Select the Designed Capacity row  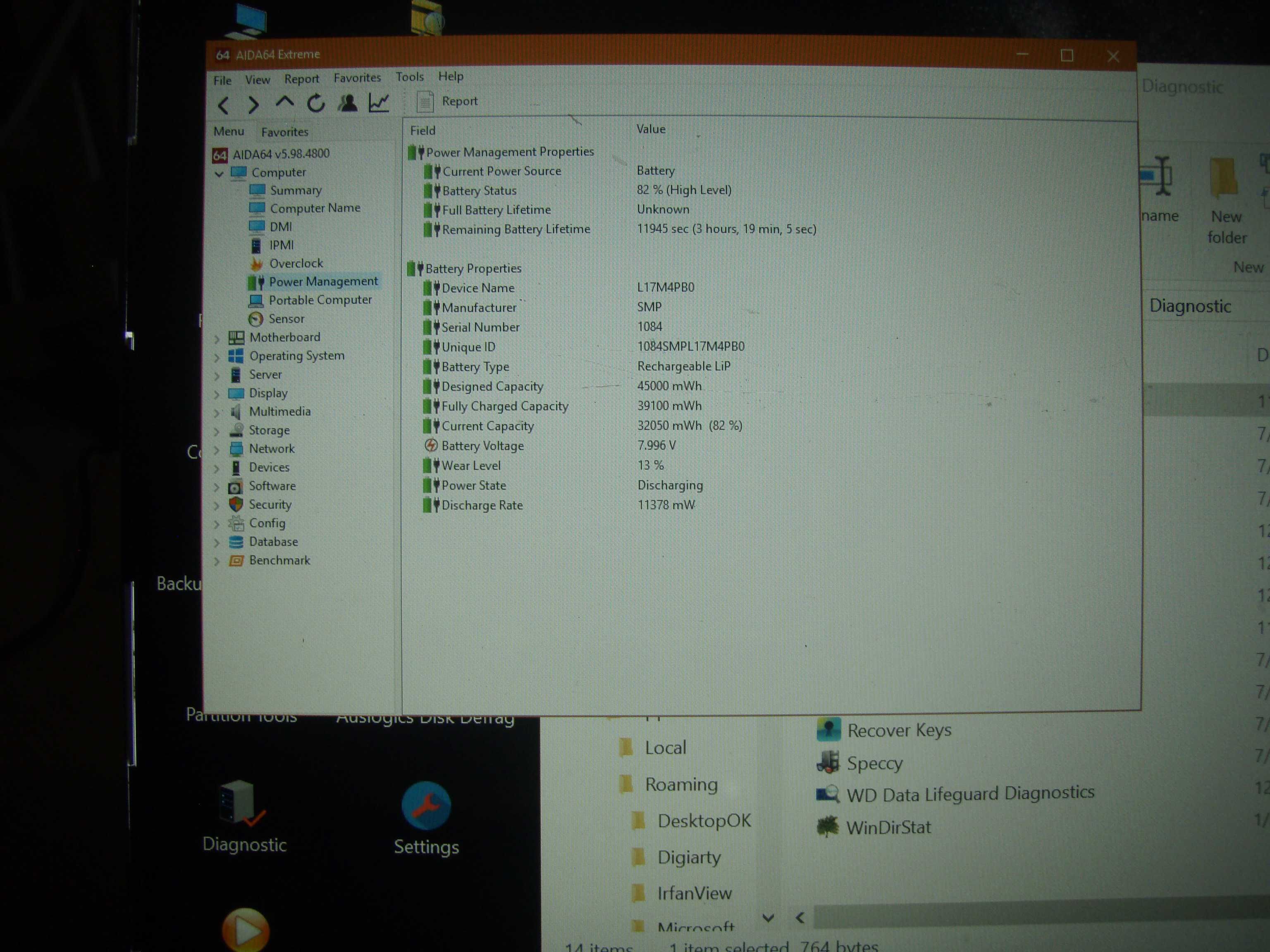pyautogui.click(x=563, y=386)
